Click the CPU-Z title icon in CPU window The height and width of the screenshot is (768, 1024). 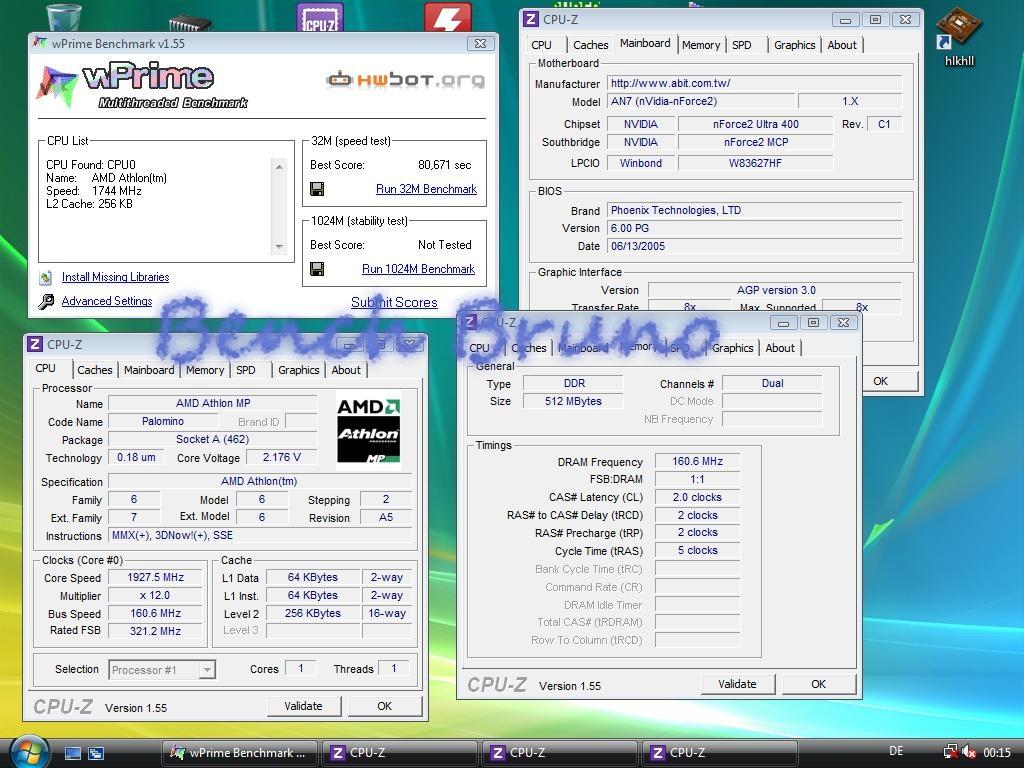(x=35, y=344)
